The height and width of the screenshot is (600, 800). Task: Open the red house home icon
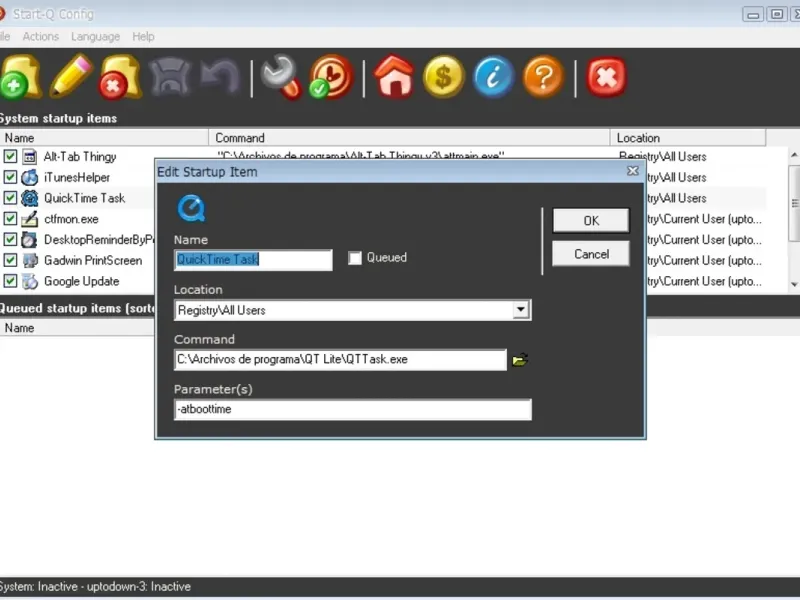(394, 76)
